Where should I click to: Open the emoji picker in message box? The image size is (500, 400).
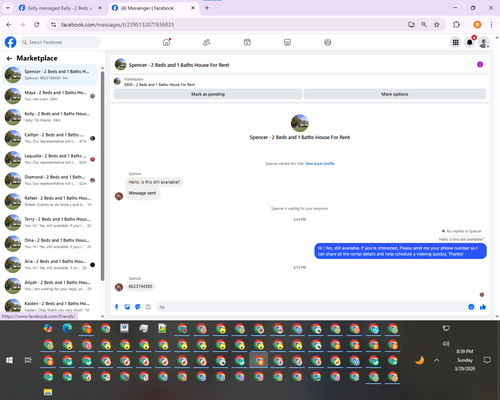click(x=471, y=307)
